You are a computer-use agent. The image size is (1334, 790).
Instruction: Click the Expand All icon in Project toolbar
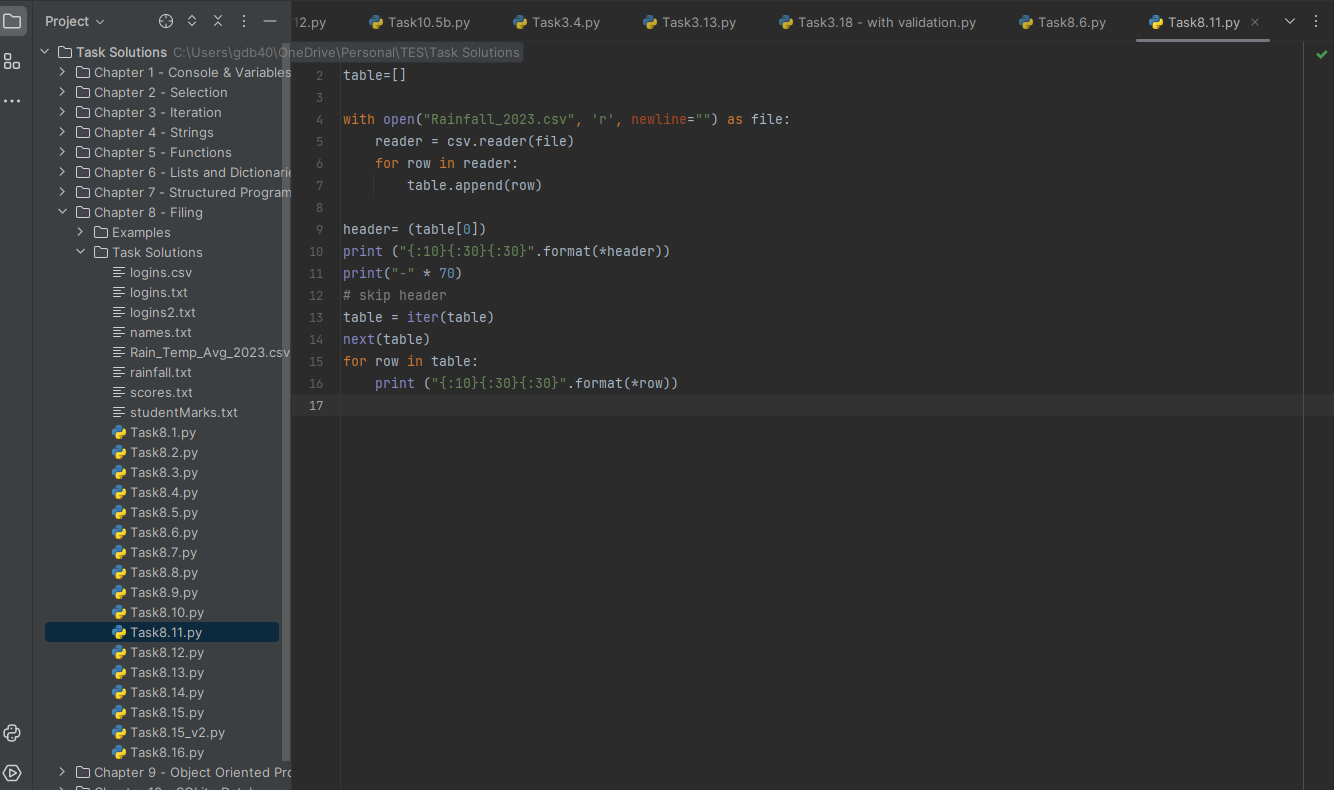coord(192,20)
